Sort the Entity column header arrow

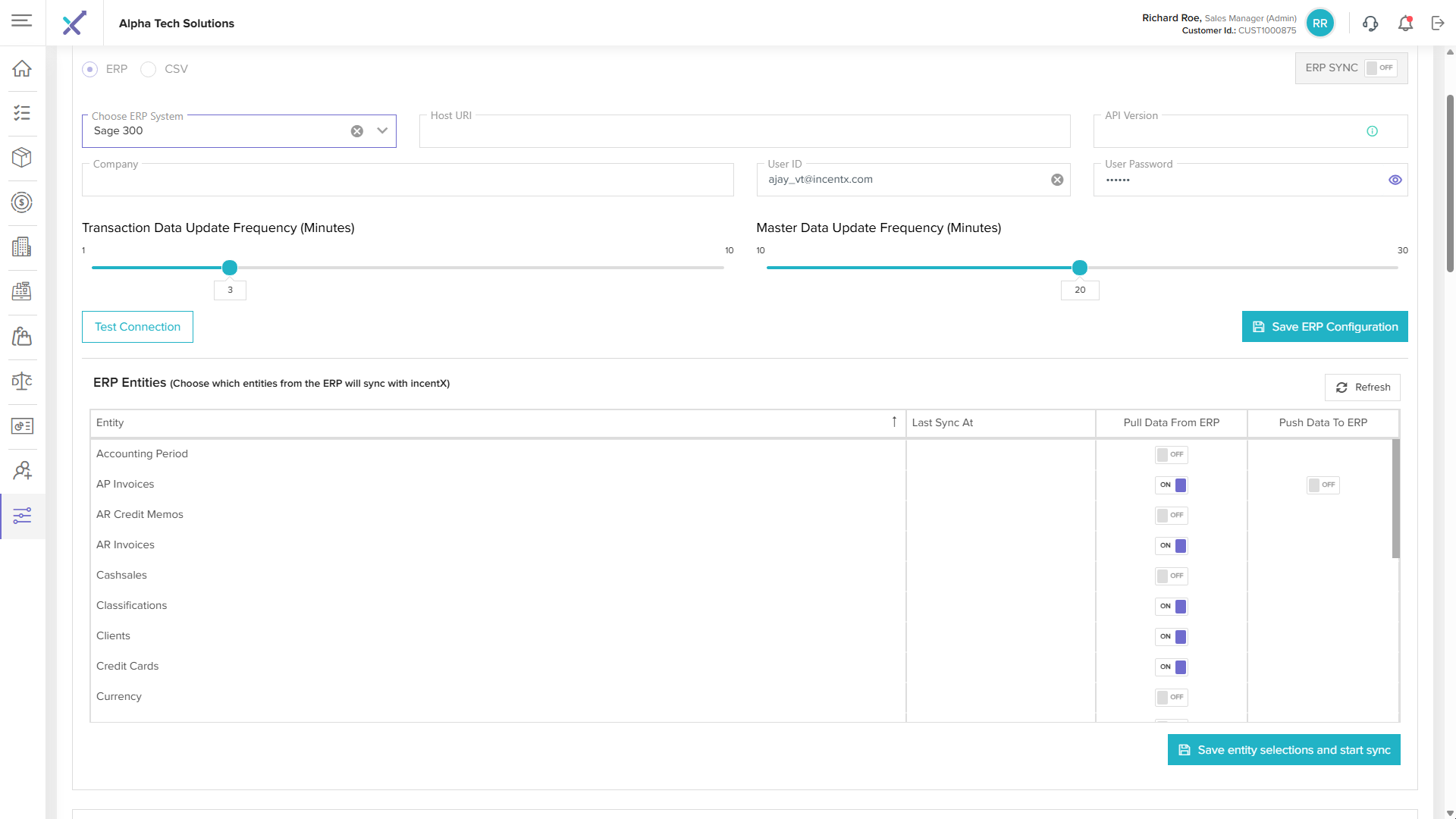894,422
